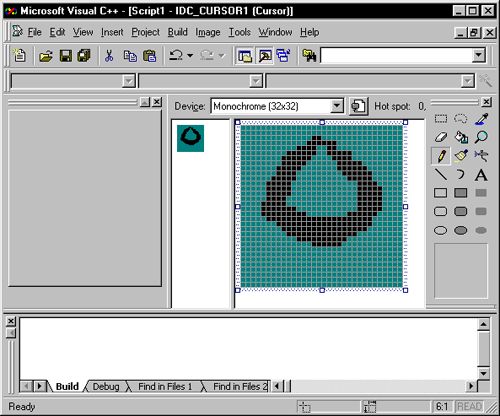Switch to the Debug output tab
This screenshot has height=416, width=500.
pyautogui.click(x=106, y=387)
